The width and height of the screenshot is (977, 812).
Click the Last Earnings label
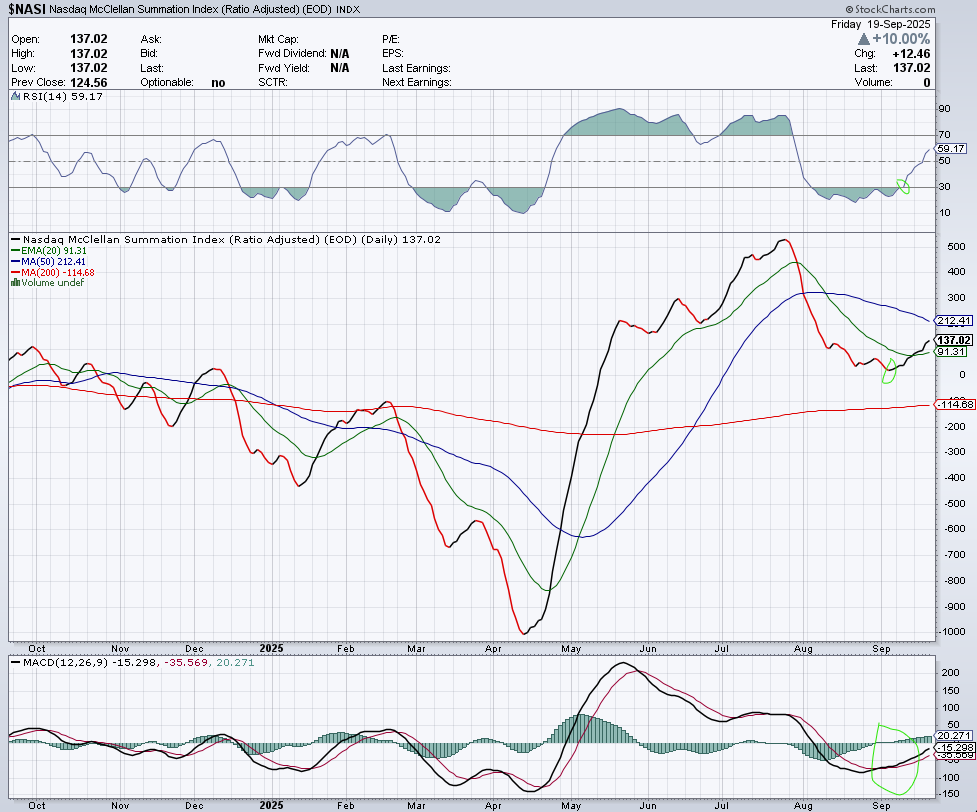416,68
